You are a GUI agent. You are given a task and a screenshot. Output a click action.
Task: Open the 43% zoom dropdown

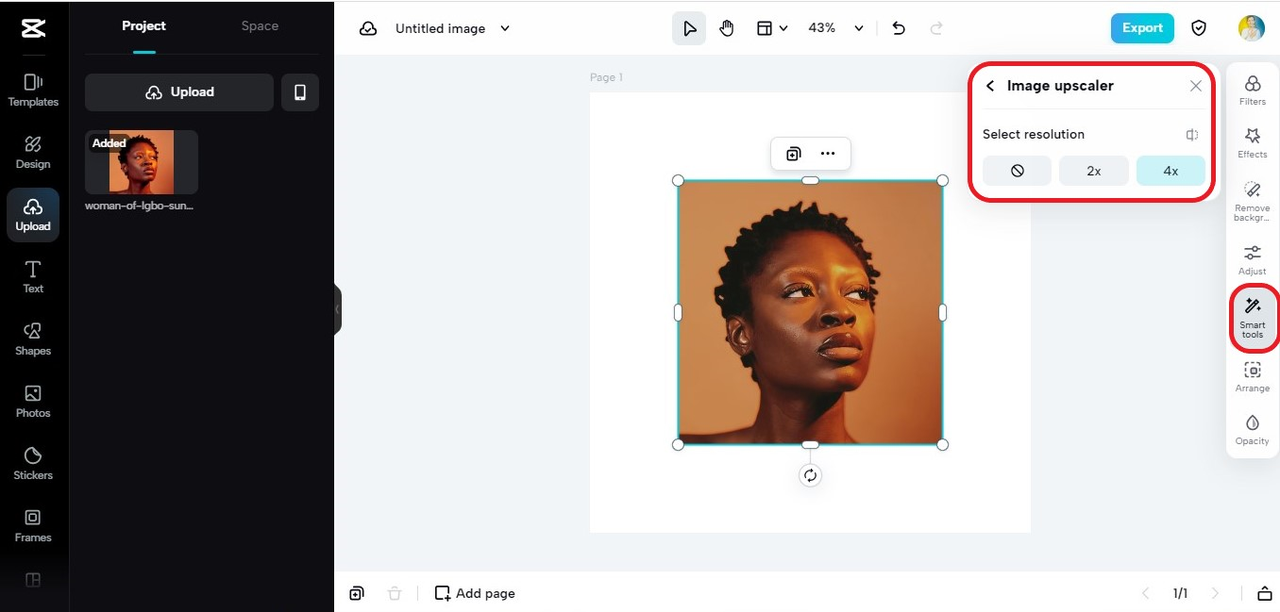(836, 28)
